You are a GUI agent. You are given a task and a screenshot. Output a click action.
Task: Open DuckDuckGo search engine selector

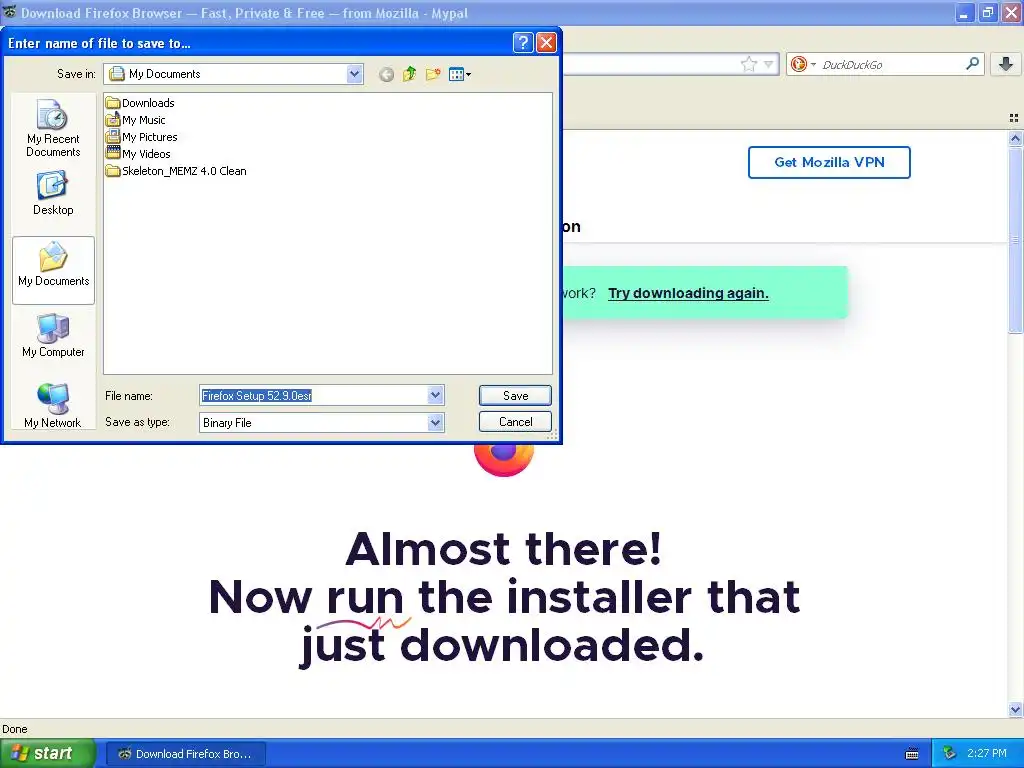(x=803, y=64)
